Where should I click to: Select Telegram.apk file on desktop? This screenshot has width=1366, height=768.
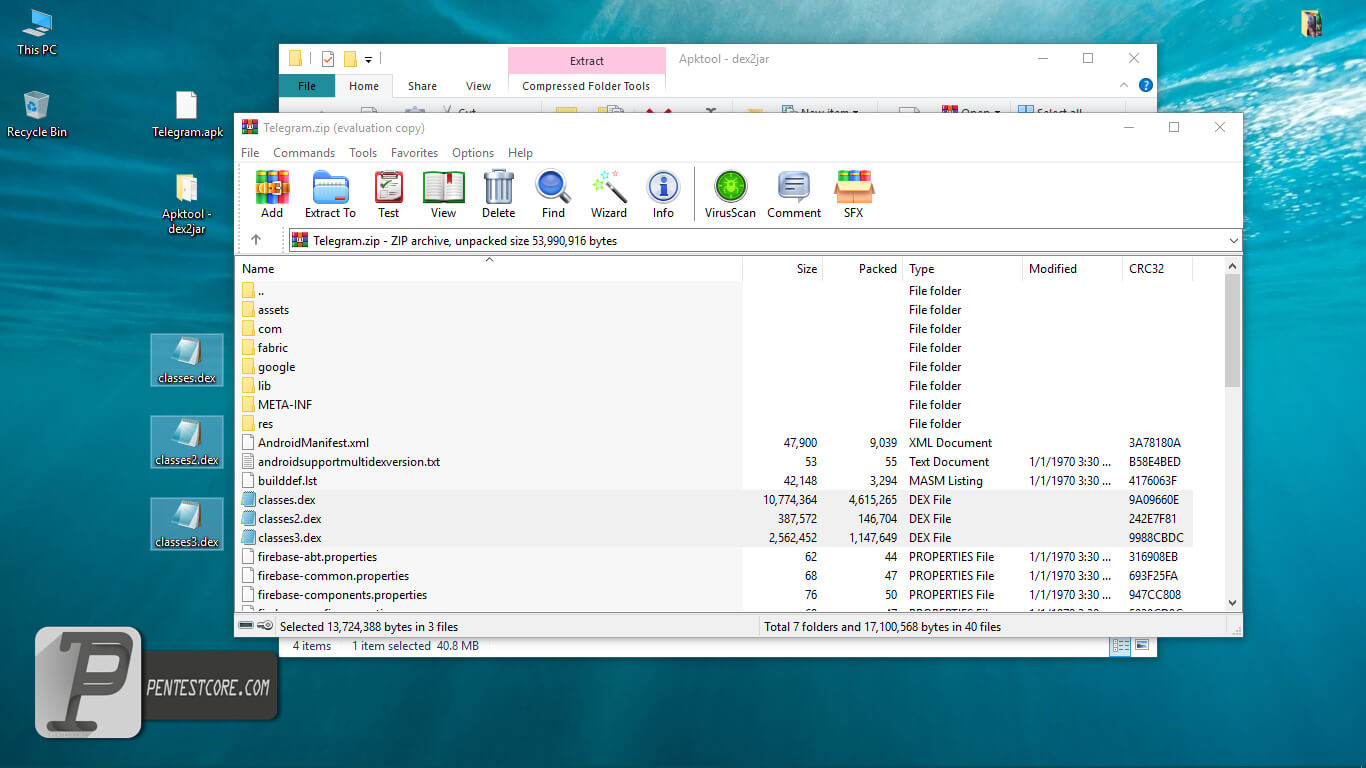[x=187, y=114]
